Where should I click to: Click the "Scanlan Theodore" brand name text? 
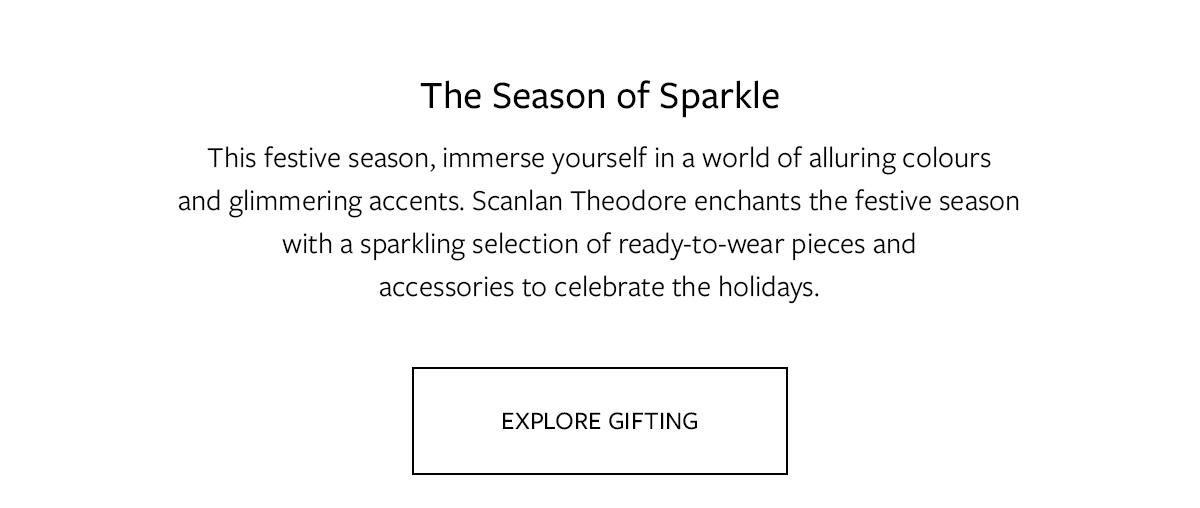[x=579, y=201]
